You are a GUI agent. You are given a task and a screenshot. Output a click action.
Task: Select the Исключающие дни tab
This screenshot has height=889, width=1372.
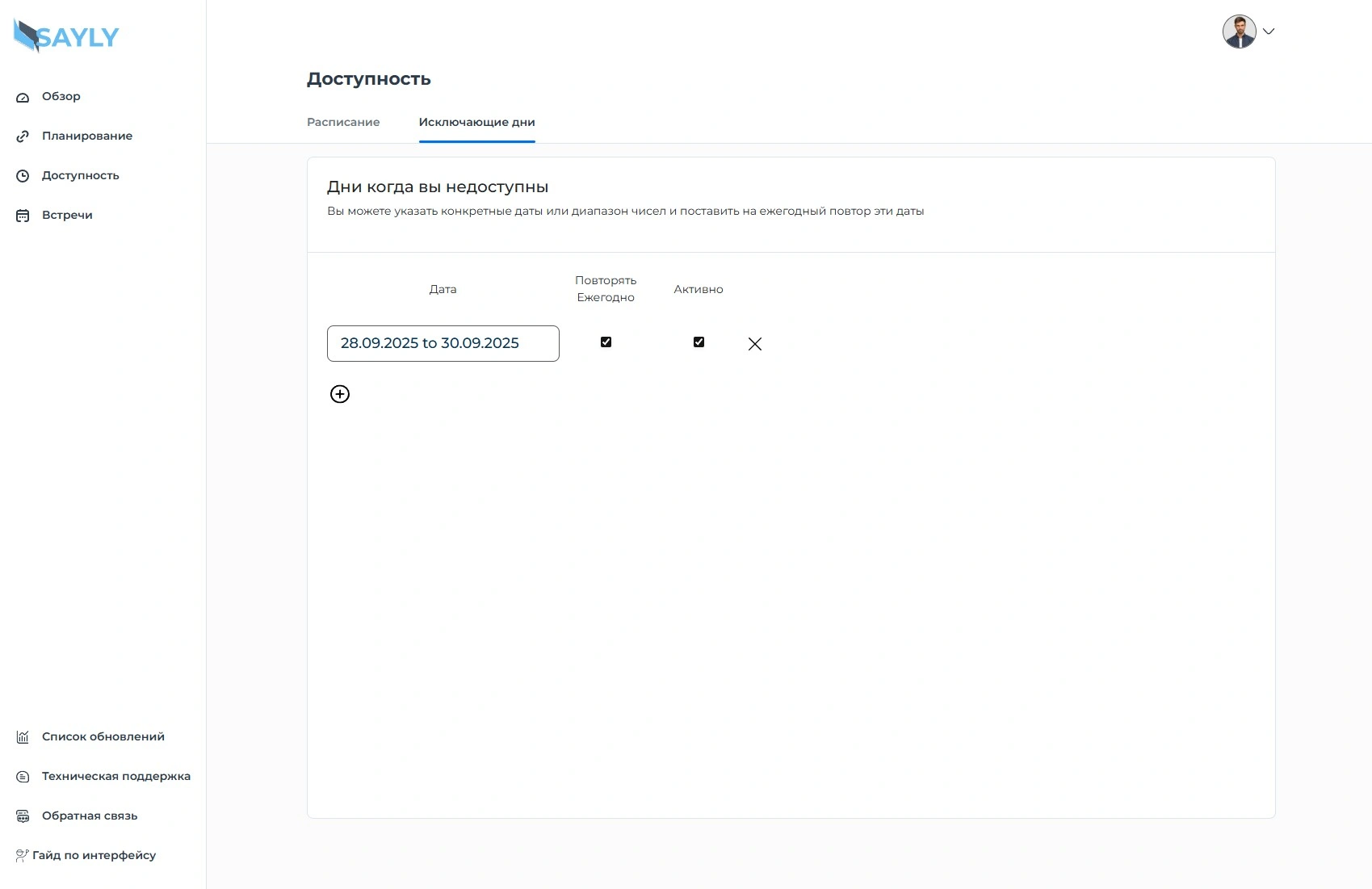476,122
